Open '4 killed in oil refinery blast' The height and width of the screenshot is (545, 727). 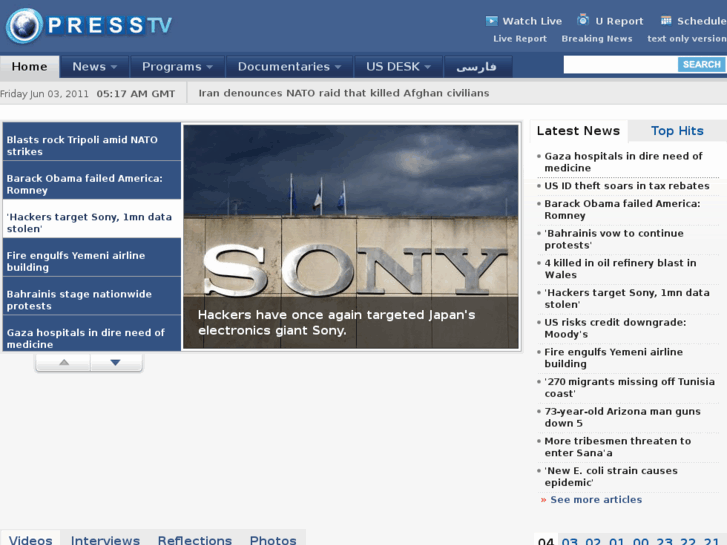pyautogui.click(x=620, y=269)
